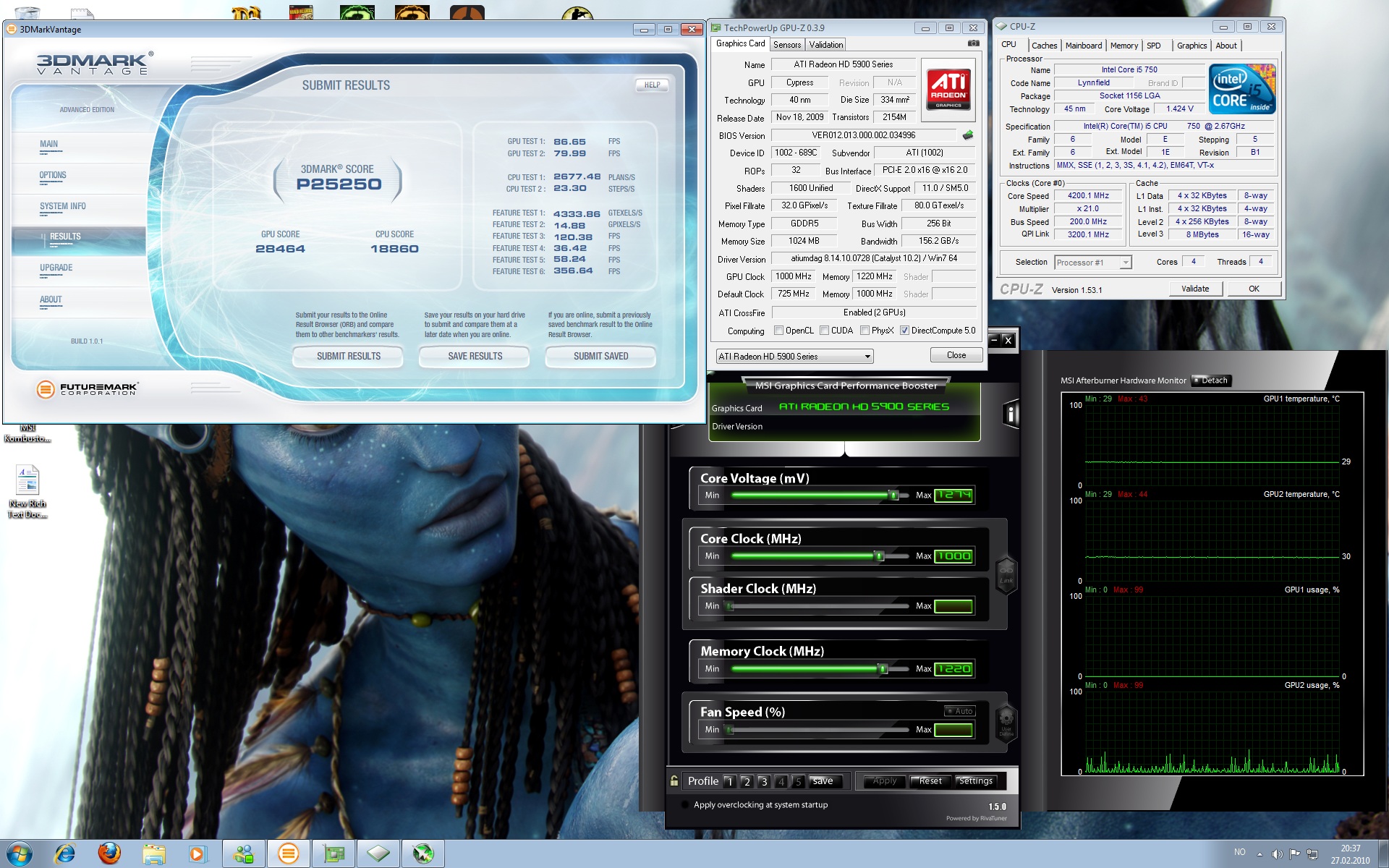Open 3DMark Options menu item
Viewport: 1389px width, 868px height.
[53, 175]
